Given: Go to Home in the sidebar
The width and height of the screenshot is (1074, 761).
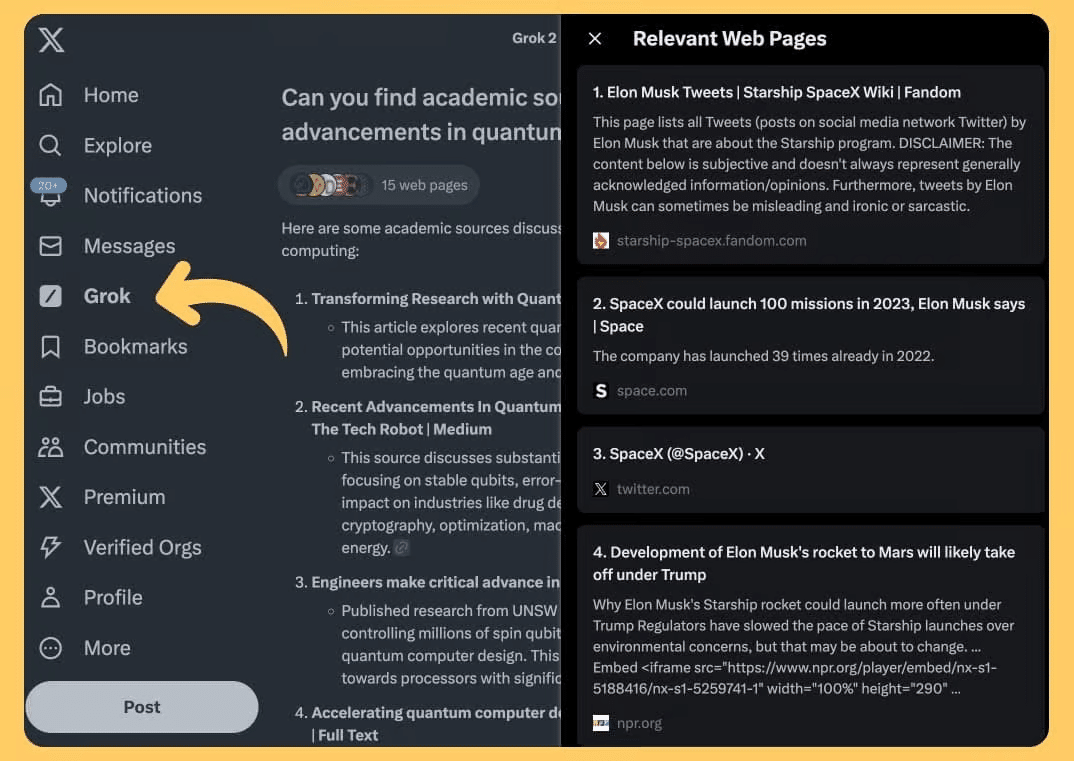Looking at the screenshot, I should 111,95.
